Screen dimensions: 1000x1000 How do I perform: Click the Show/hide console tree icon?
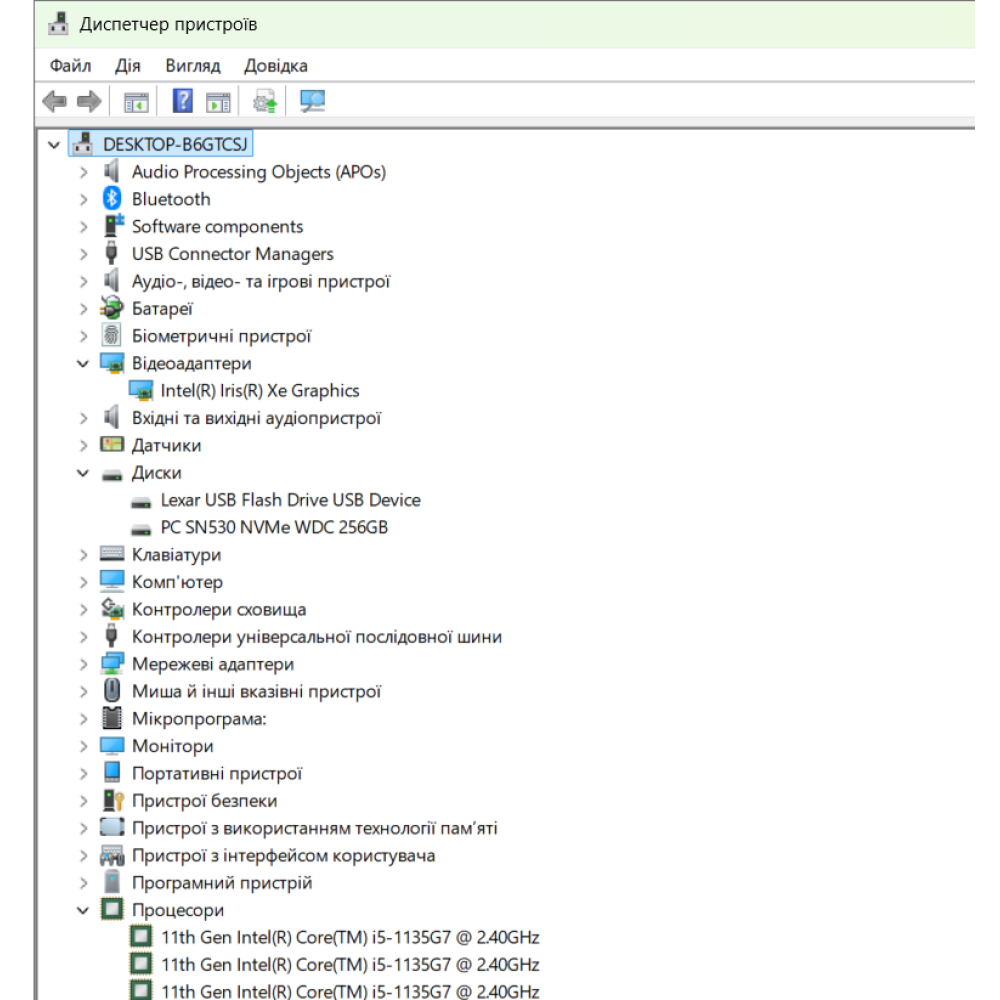pyautogui.click(x=136, y=102)
